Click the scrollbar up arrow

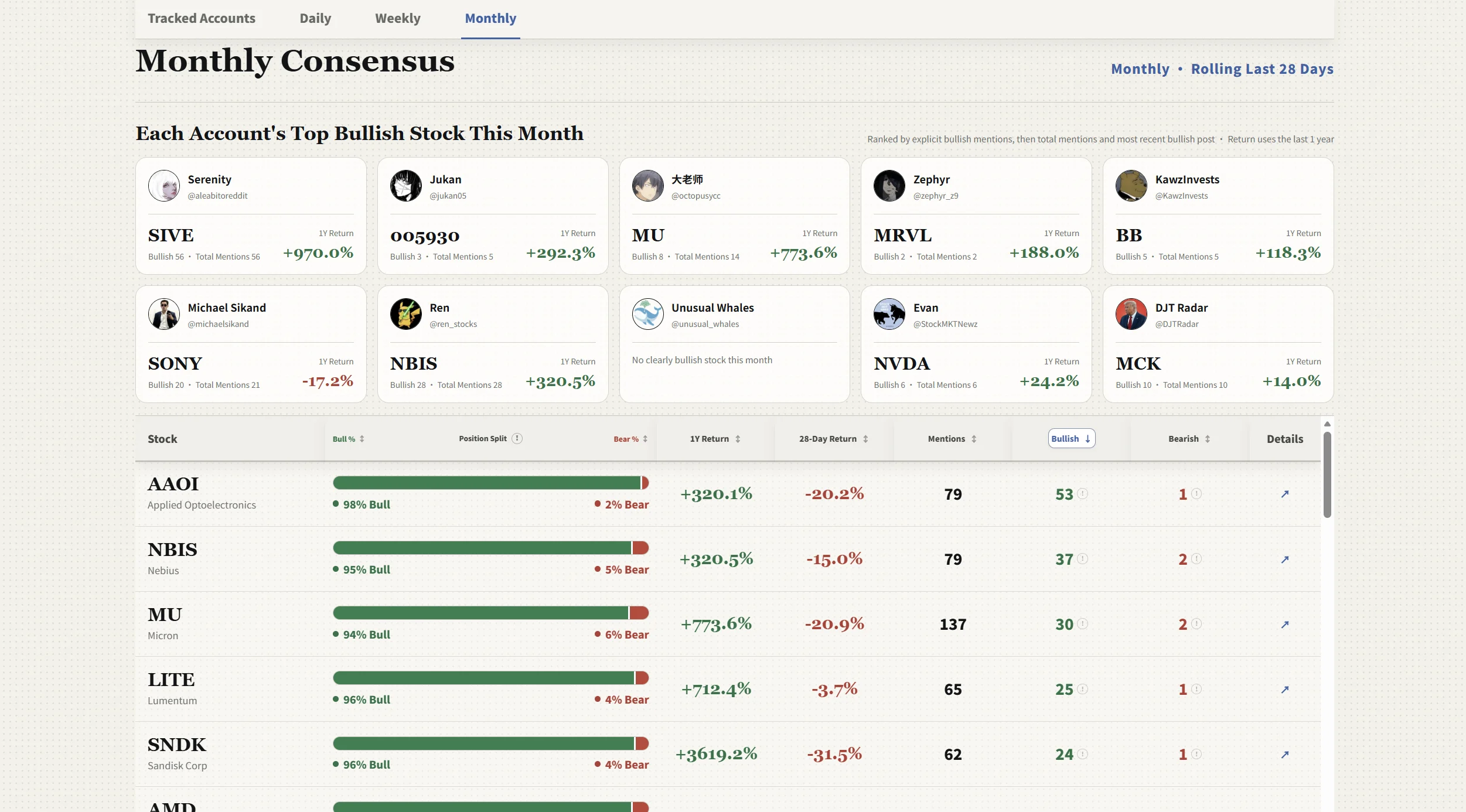pyautogui.click(x=1327, y=424)
